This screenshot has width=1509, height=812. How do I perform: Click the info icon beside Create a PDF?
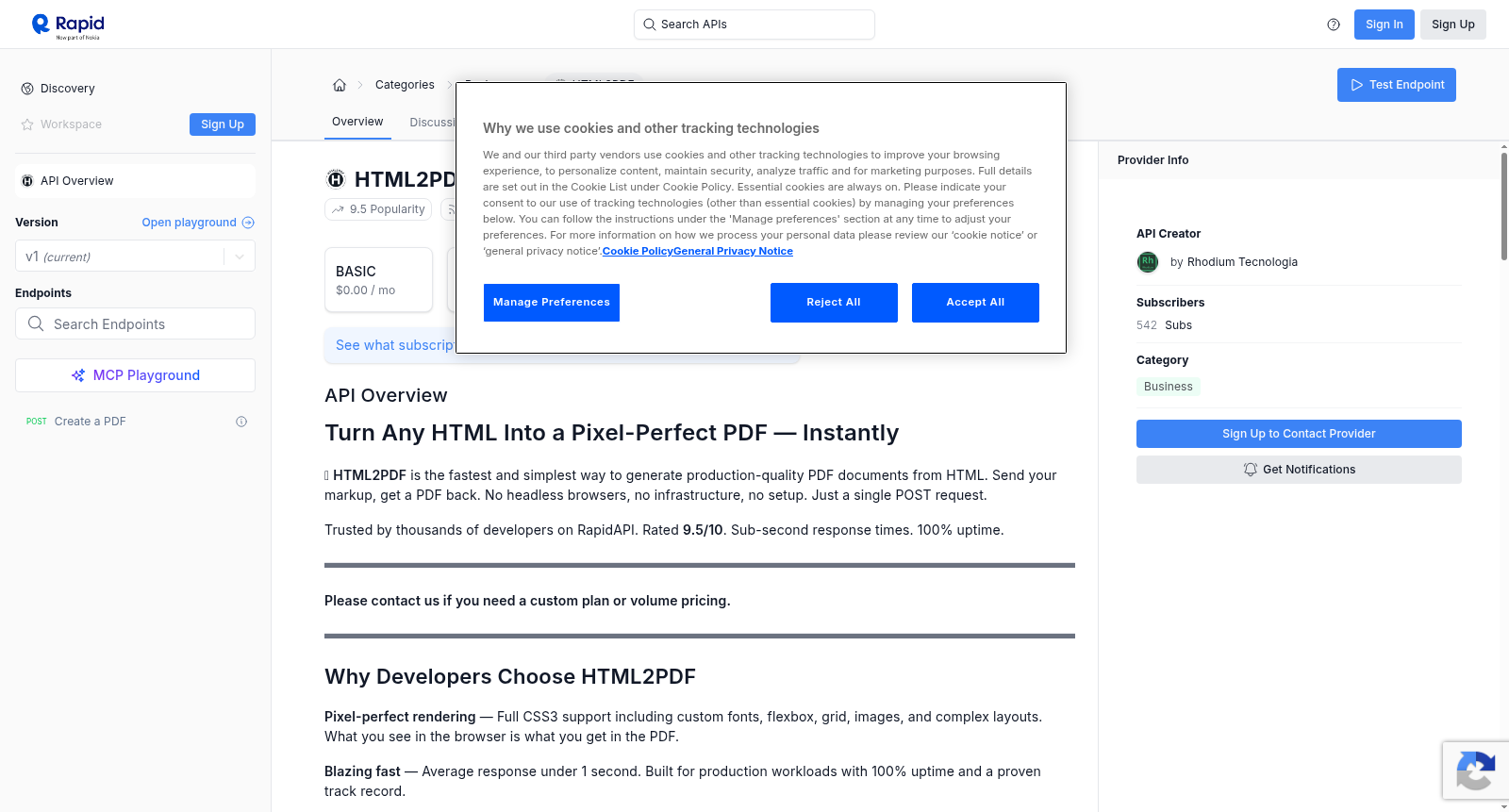coord(241,422)
